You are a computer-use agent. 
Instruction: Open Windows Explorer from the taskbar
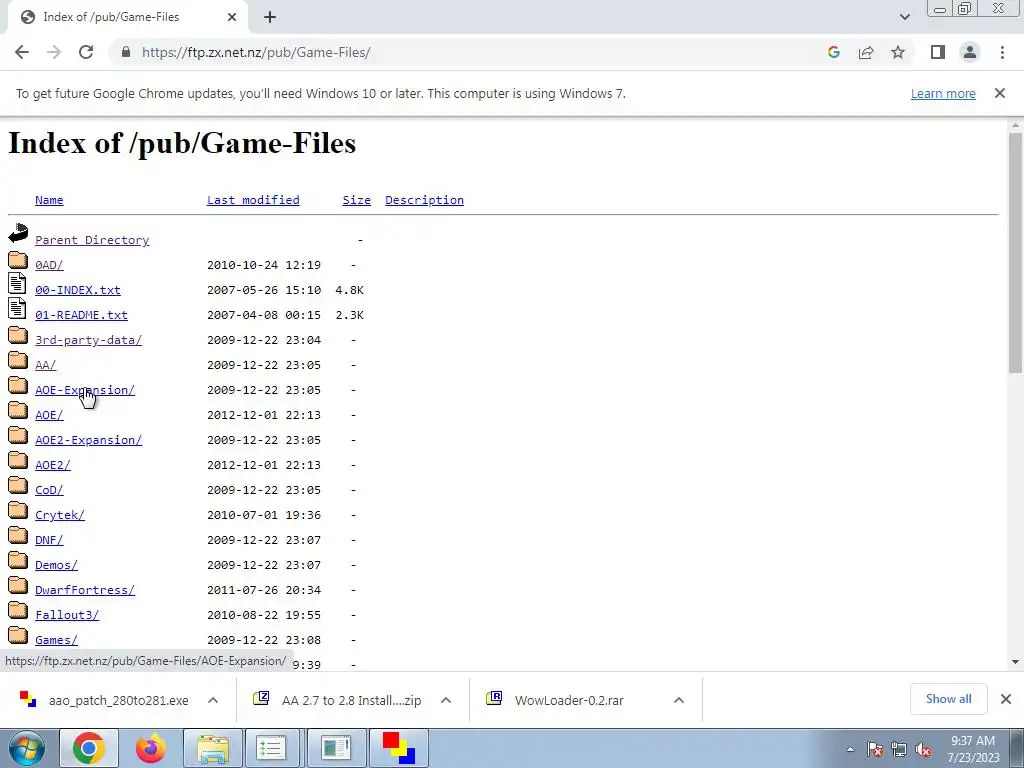[x=212, y=749]
